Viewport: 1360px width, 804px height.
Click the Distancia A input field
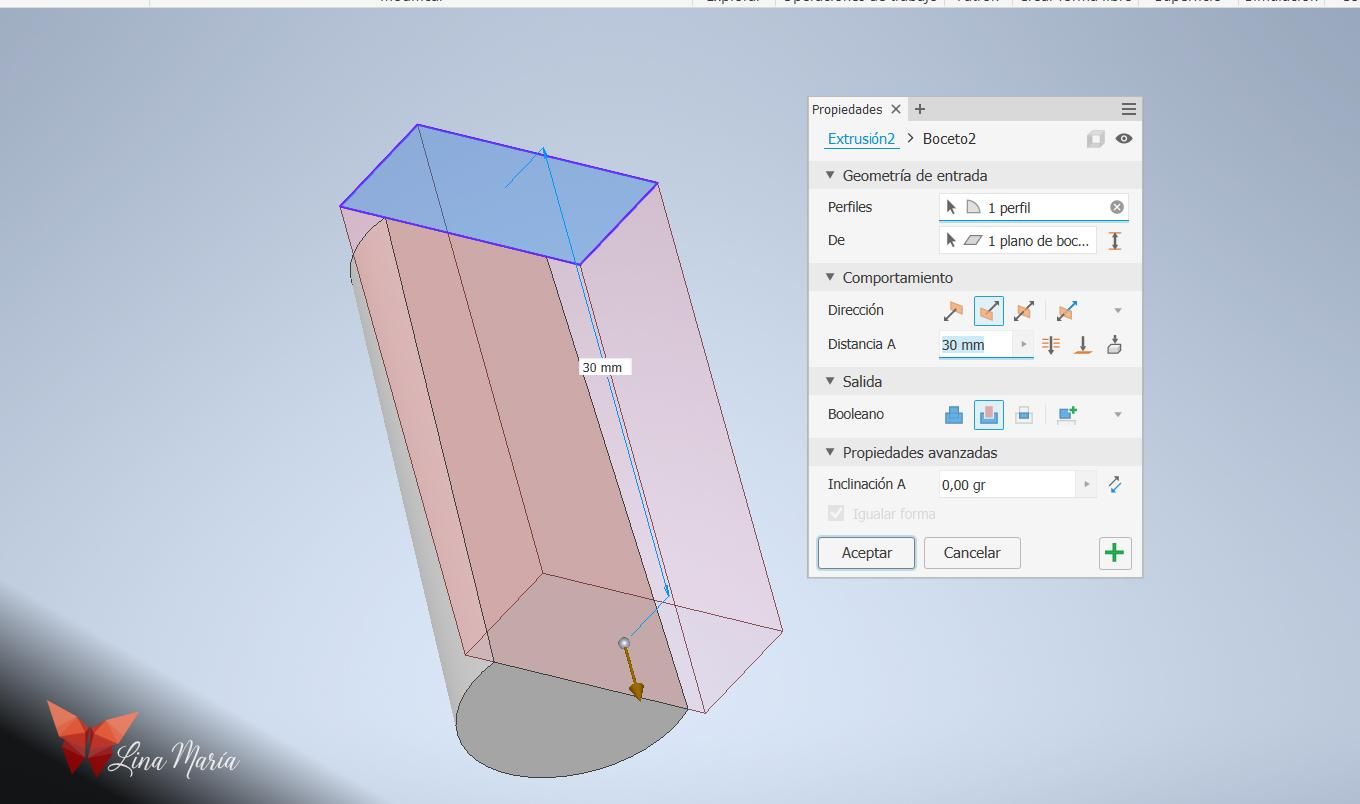(977, 345)
